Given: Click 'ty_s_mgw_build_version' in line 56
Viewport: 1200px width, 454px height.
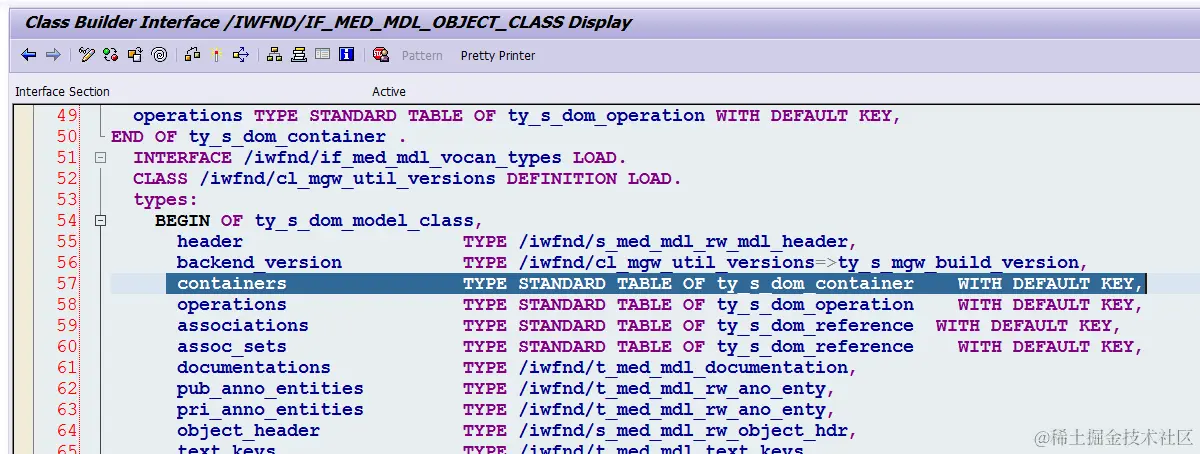Looking at the screenshot, I should pos(957,262).
